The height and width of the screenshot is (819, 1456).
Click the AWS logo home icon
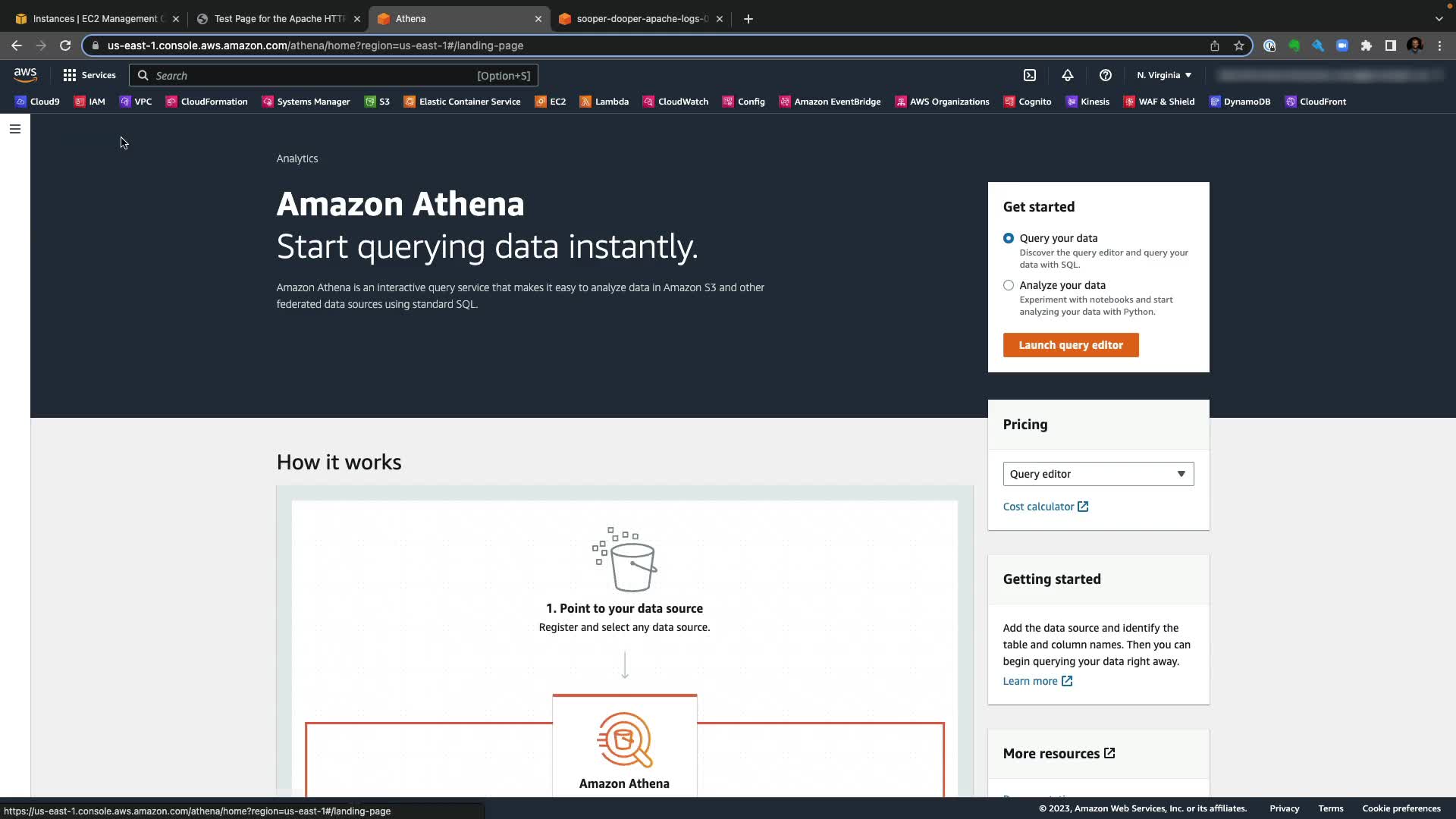(x=25, y=74)
